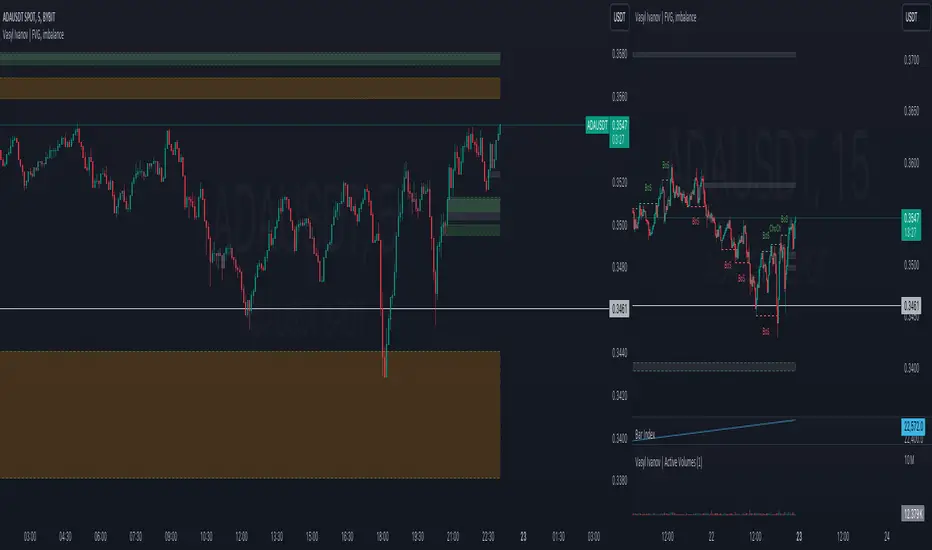The width and height of the screenshot is (932, 550).
Task: Click the 09:00 time axis label
Action: click(x=171, y=537)
